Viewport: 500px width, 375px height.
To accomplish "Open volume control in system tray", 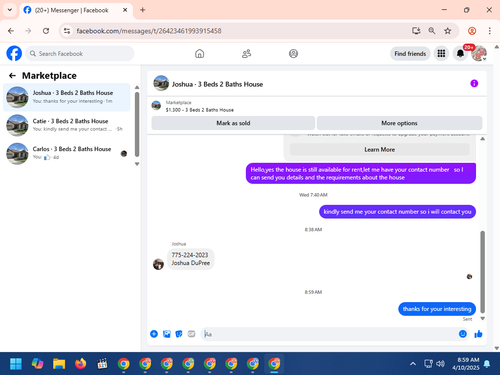I will (x=440, y=364).
